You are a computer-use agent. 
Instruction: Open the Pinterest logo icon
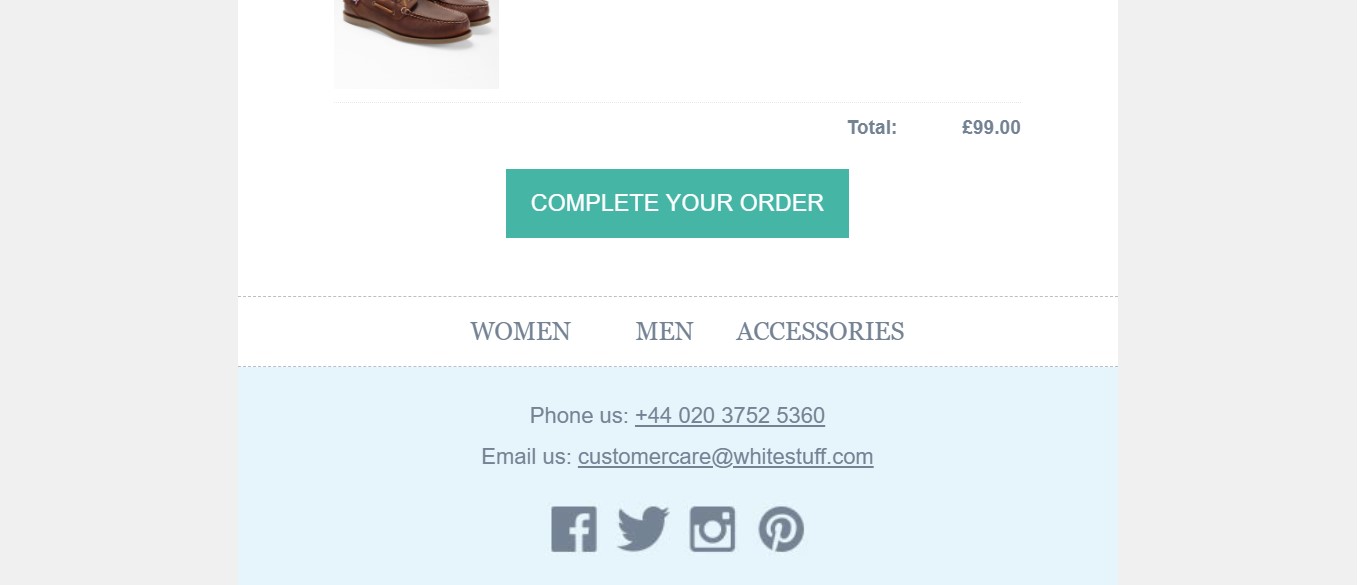click(781, 529)
